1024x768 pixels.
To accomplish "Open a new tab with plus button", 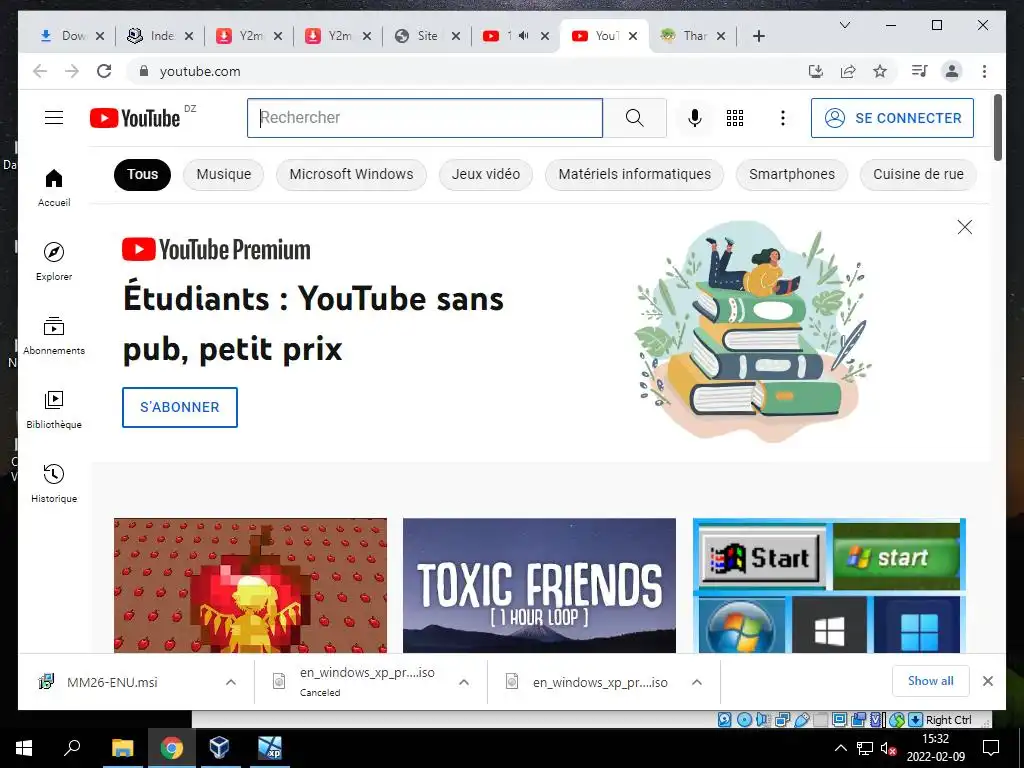I will pyautogui.click(x=758, y=36).
